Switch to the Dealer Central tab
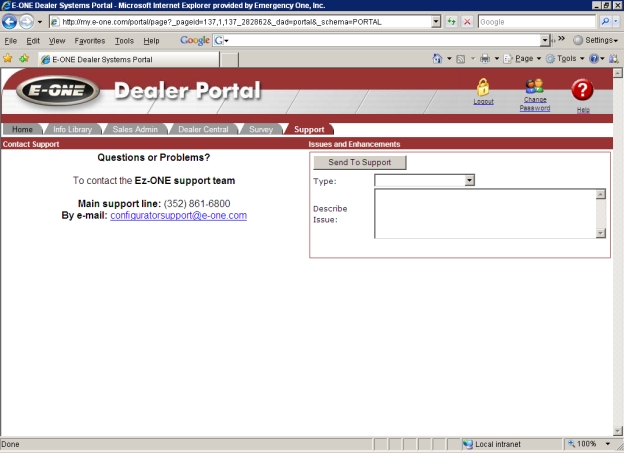The image size is (624, 453). point(203,129)
